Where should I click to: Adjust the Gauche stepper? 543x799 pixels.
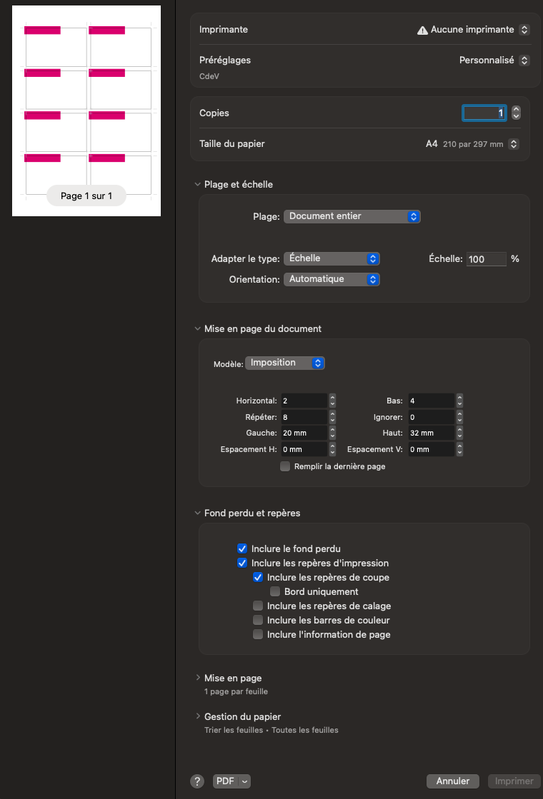click(x=332, y=433)
